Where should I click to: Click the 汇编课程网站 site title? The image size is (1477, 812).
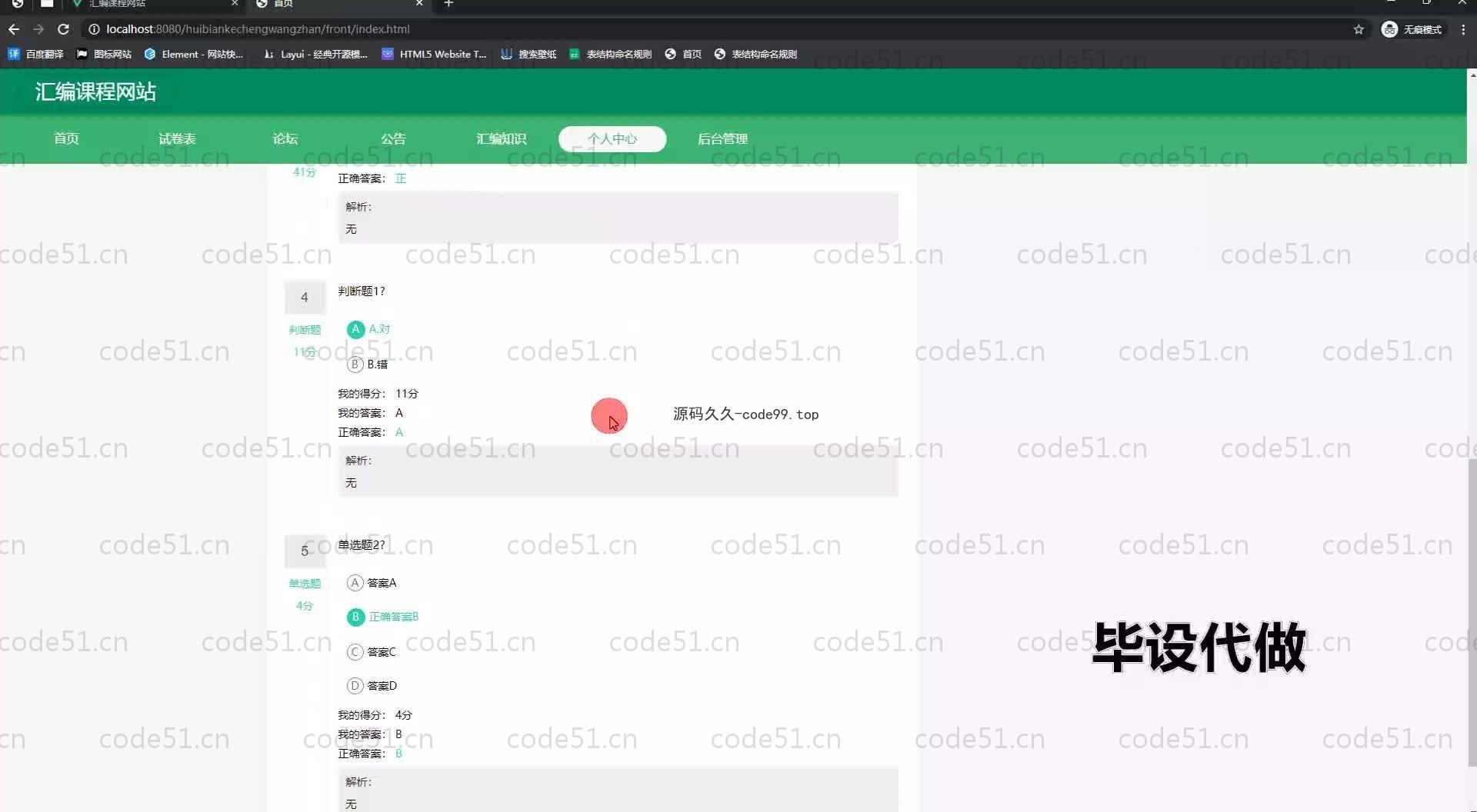95,92
